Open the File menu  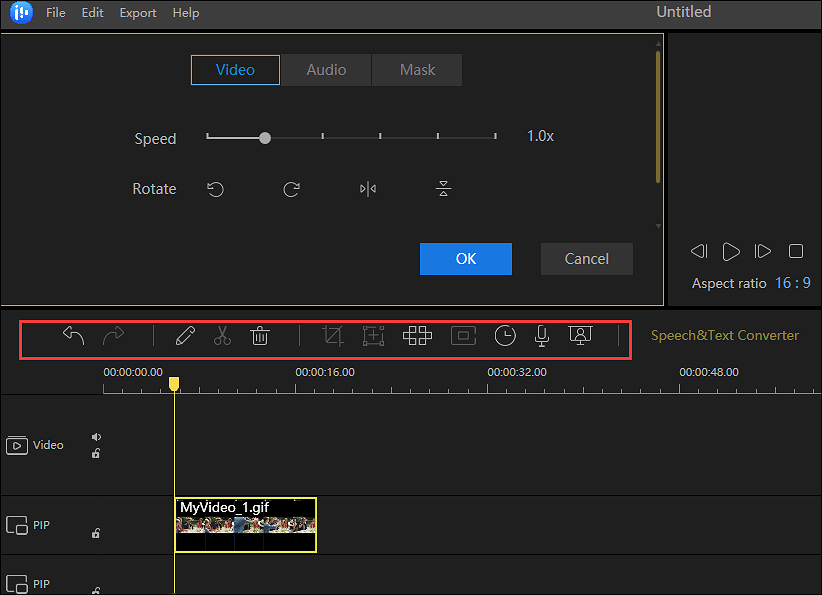(x=56, y=13)
